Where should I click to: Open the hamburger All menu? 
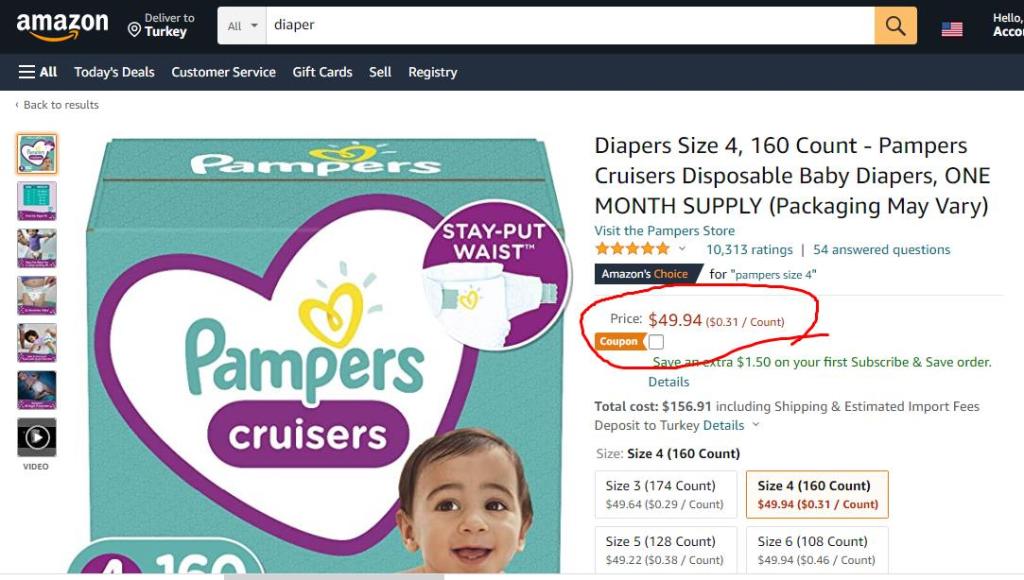(37, 72)
